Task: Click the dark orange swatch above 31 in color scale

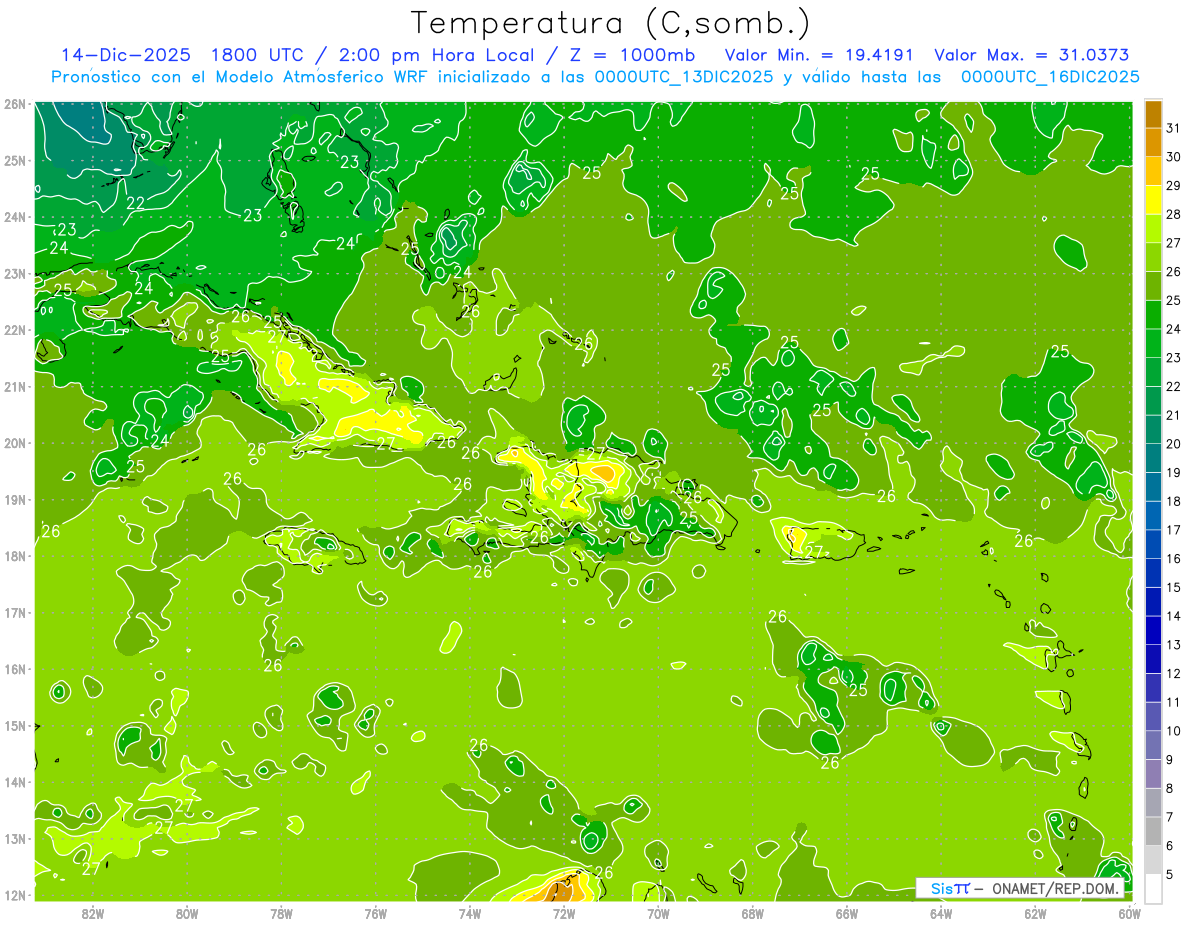Action: [x=1153, y=114]
